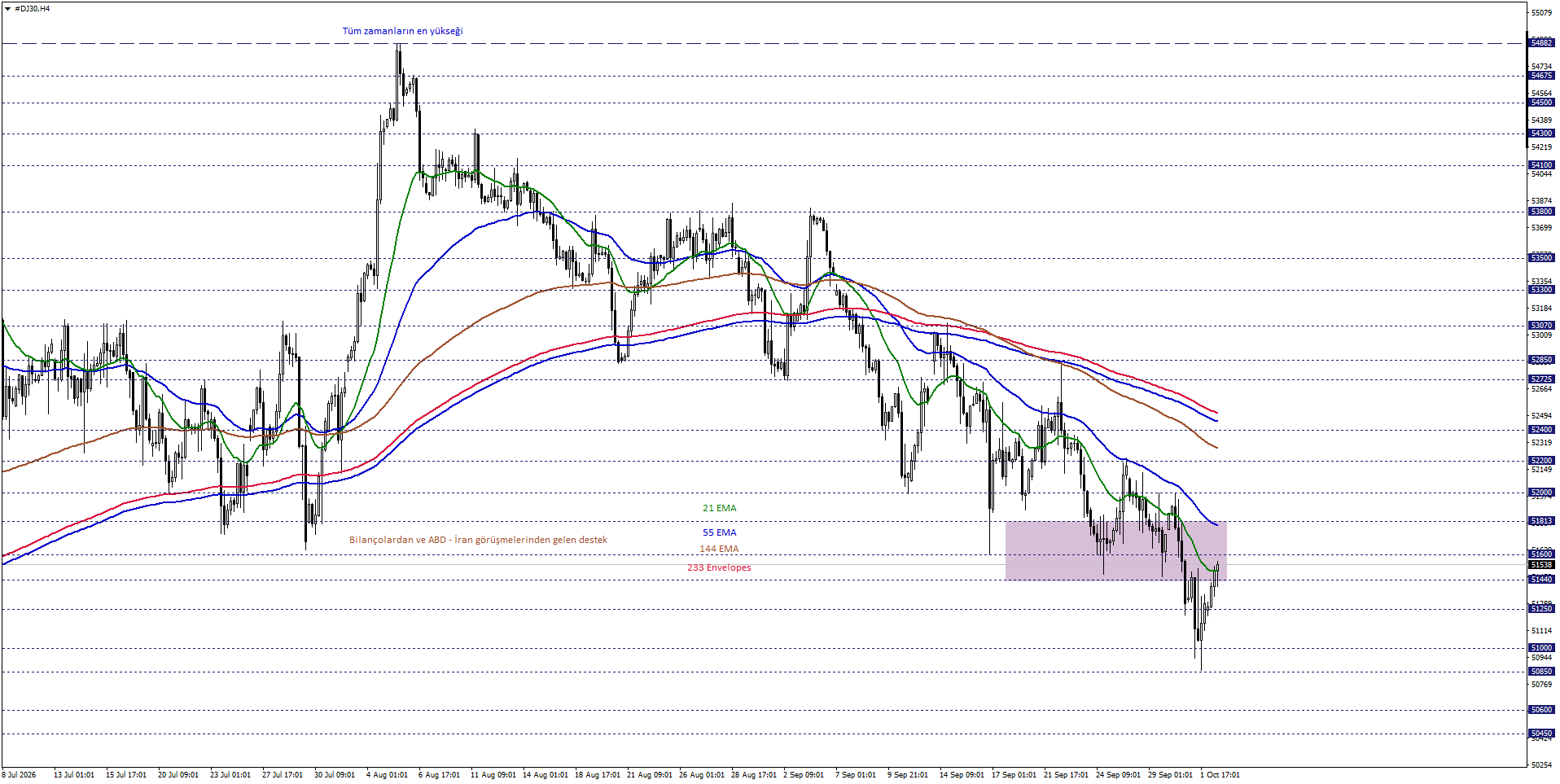Viewport: 1560px width, 784px height.
Task: Click the '233 Envelopes' legend label
Action: point(719,567)
